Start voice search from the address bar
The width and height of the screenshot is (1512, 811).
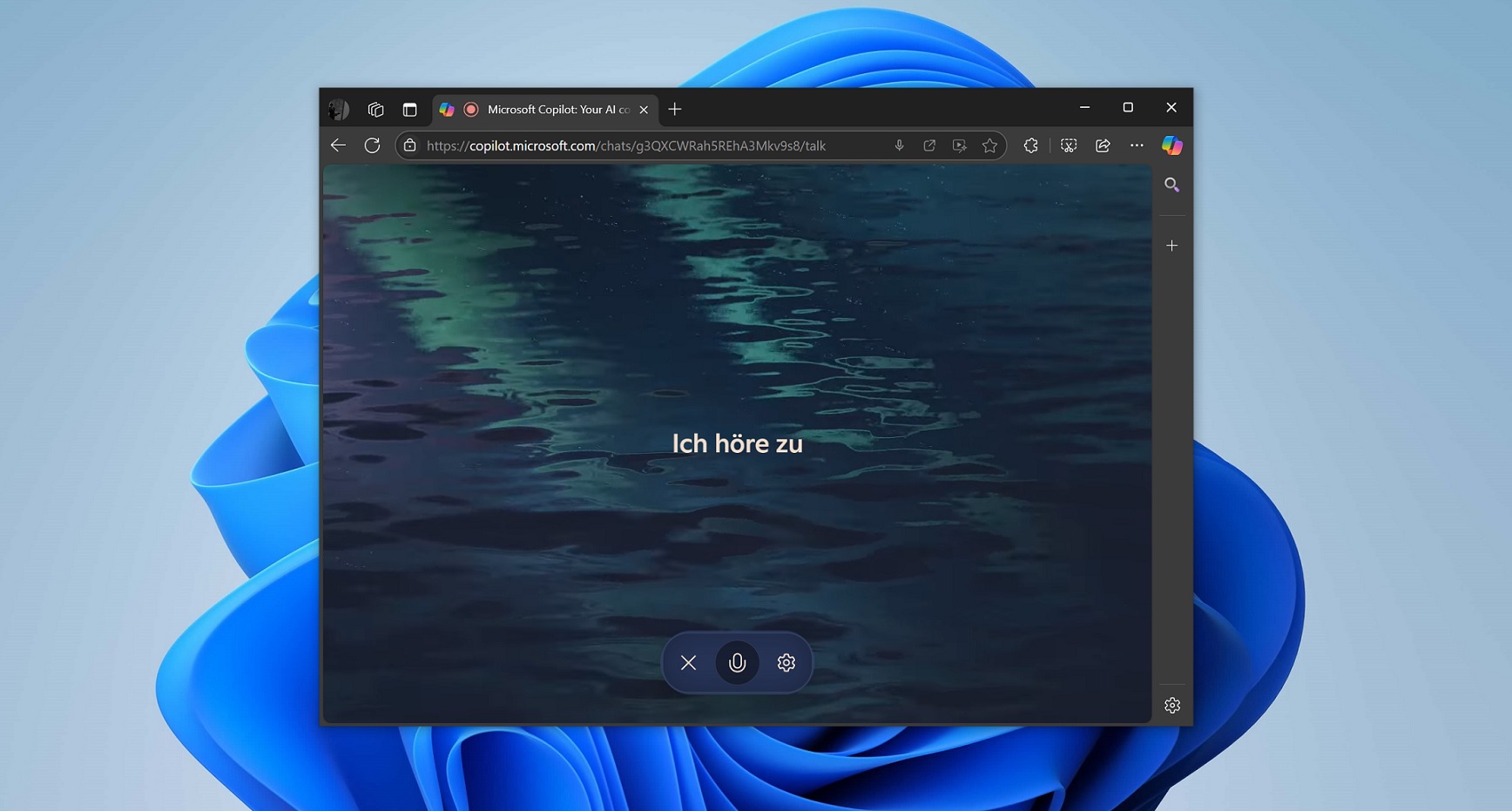tap(898, 145)
